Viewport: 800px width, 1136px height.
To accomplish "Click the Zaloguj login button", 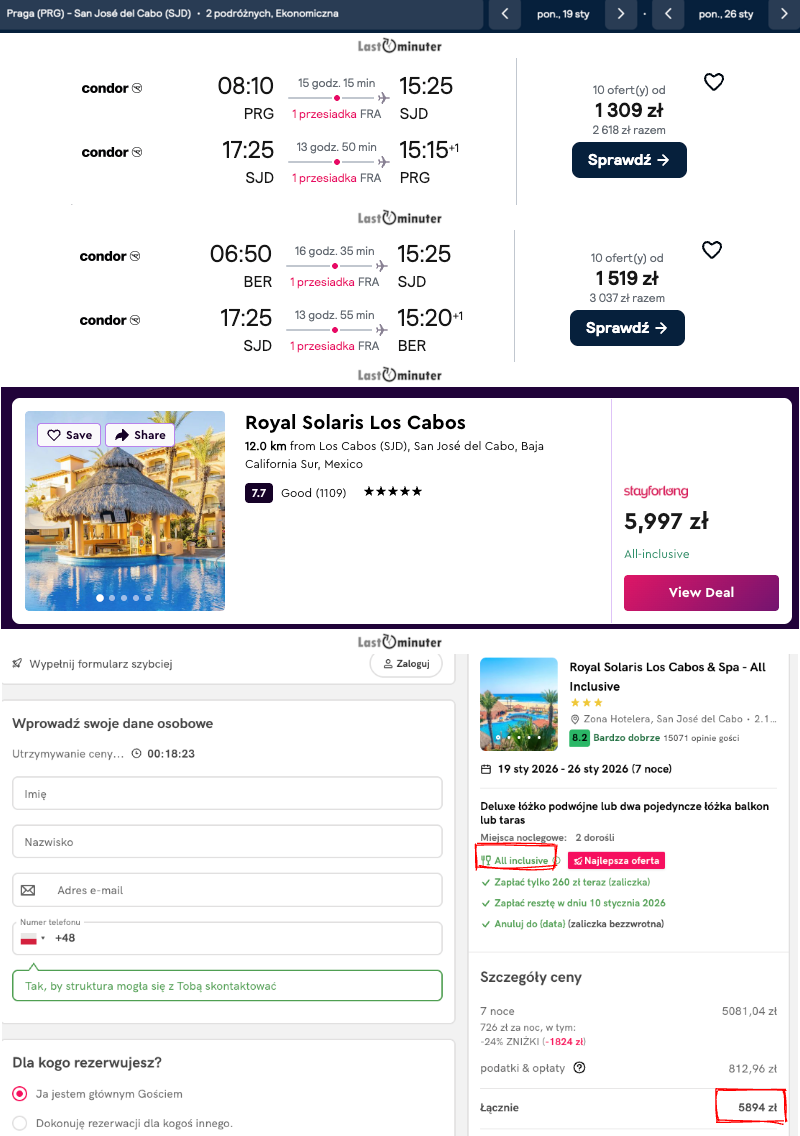I will [x=406, y=664].
